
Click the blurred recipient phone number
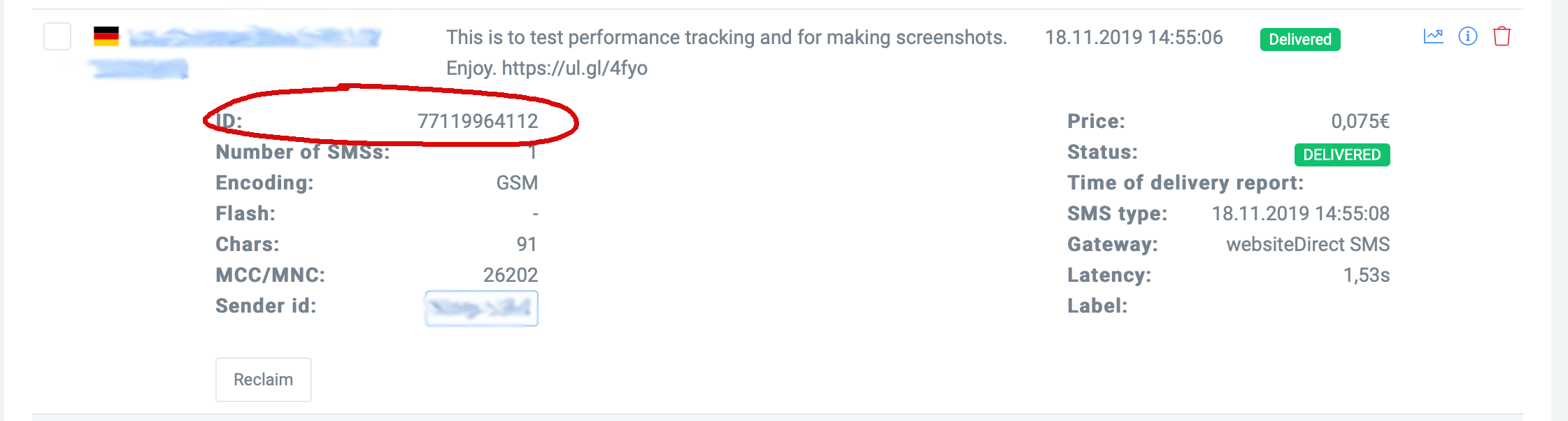pyautogui.click(x=255, y=37)
